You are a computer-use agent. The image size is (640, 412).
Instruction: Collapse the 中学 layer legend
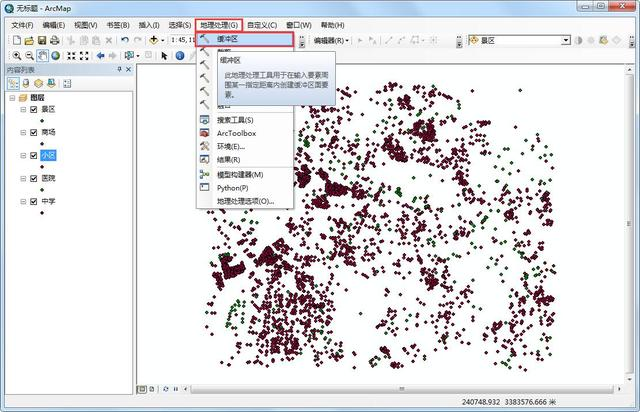point(23,201)
